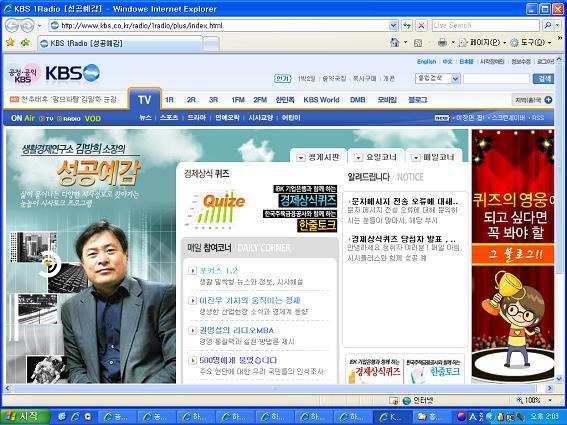Click the 퀴즈의 영웅 blog banner ad
Viewport: 567px width, 425px height.
513,256
